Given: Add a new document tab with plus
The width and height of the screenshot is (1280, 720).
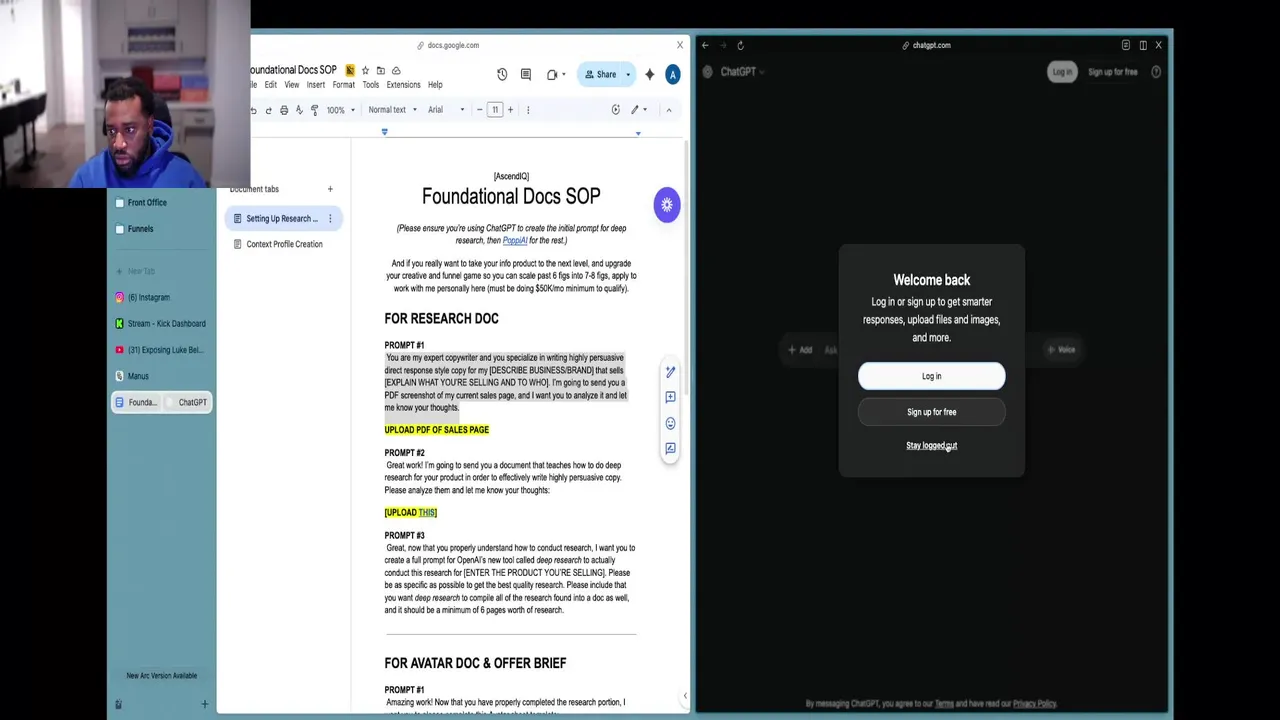Looking at the screenshot, I should pos(330,189).
